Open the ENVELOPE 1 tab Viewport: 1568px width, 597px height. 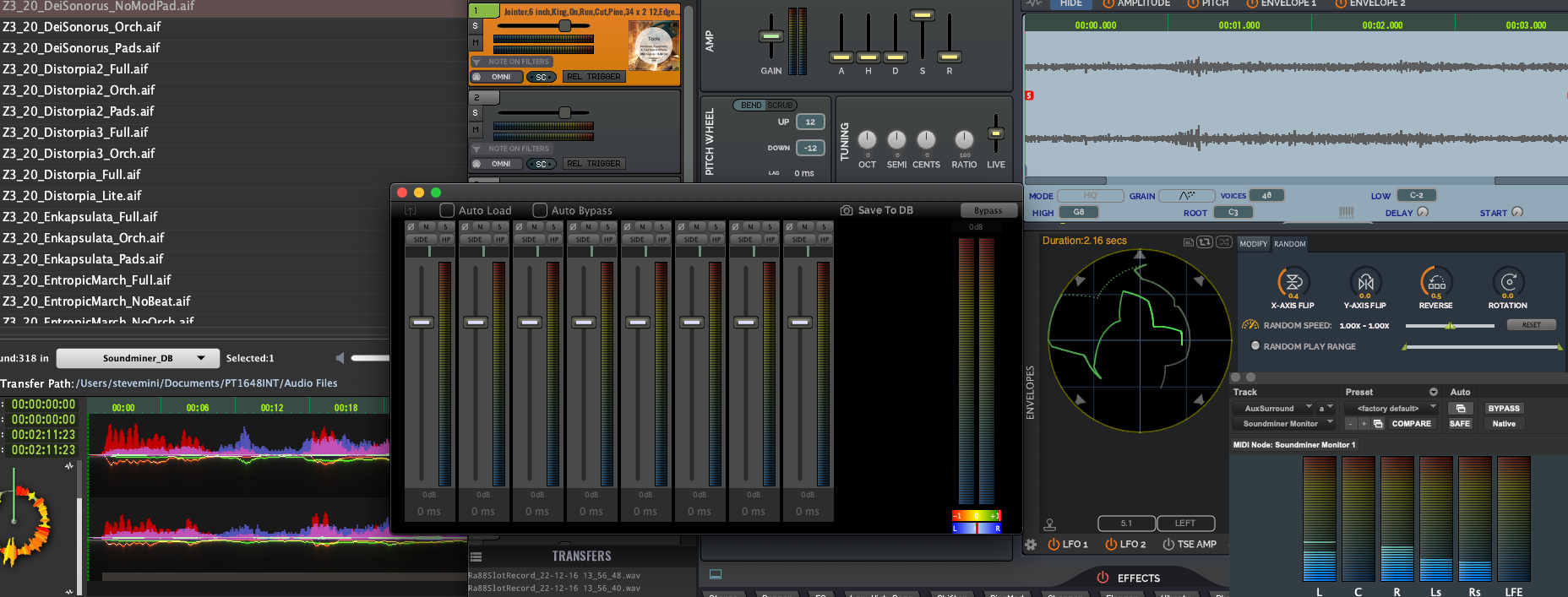coord(1282,3)
